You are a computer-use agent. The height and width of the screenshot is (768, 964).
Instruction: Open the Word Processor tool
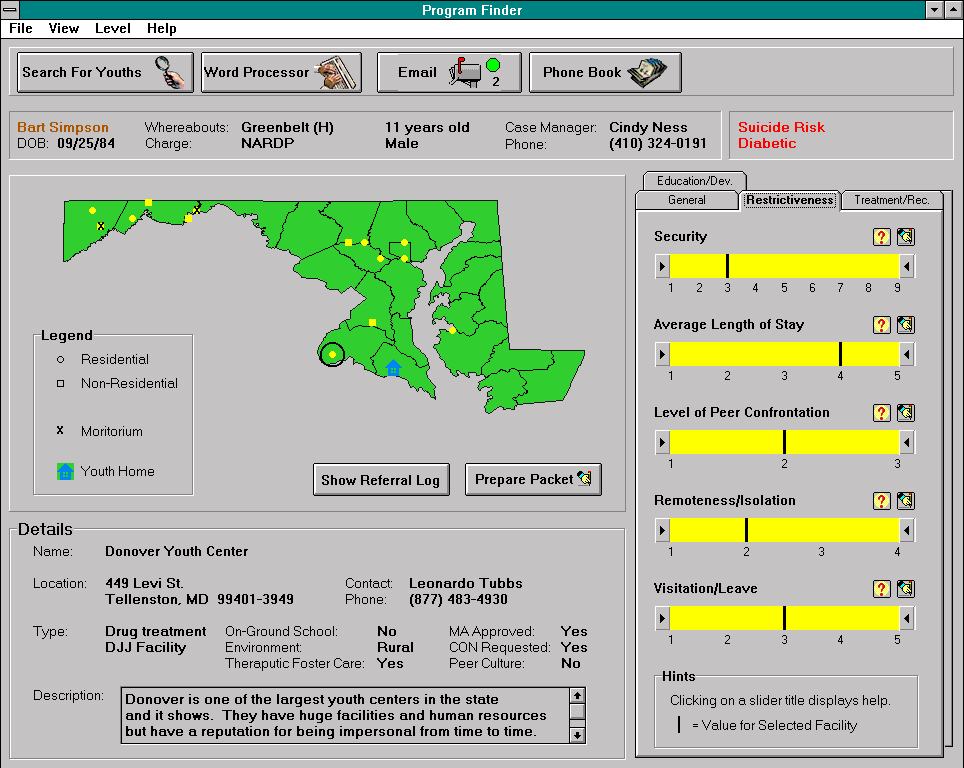(281, 73)
